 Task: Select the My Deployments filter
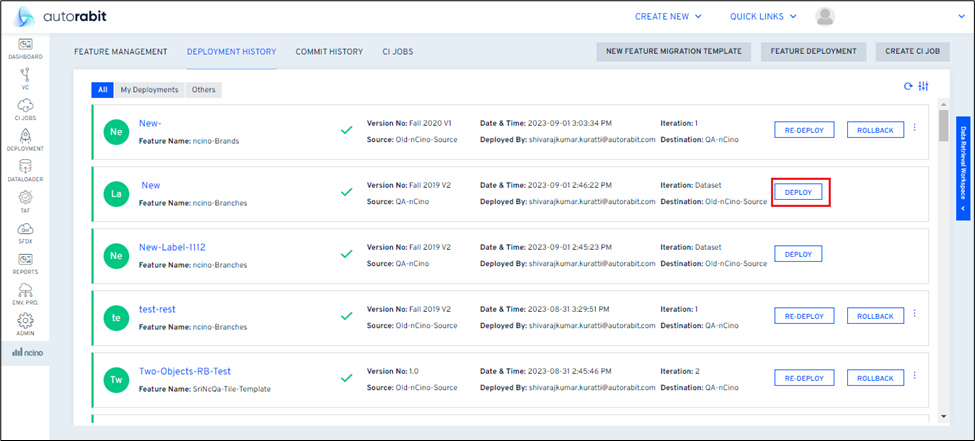pos(149,90)
